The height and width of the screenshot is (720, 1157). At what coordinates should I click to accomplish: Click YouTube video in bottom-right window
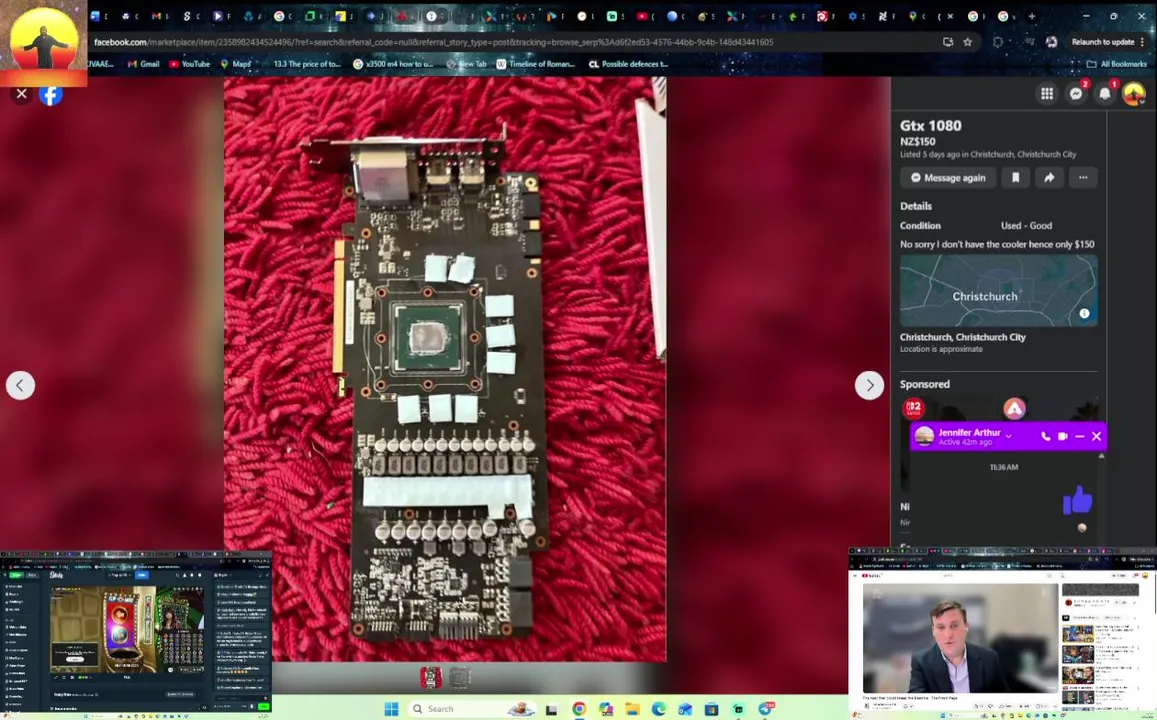tap(958, 638)
